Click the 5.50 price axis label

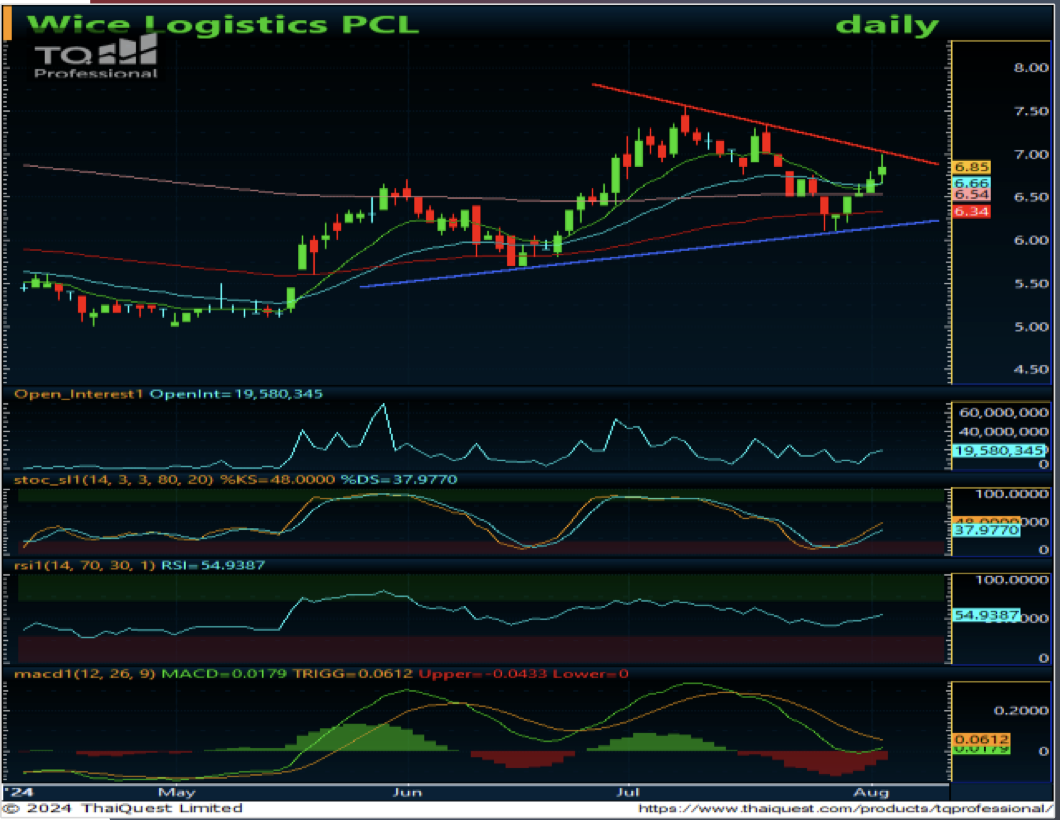tap(1031, 283)
